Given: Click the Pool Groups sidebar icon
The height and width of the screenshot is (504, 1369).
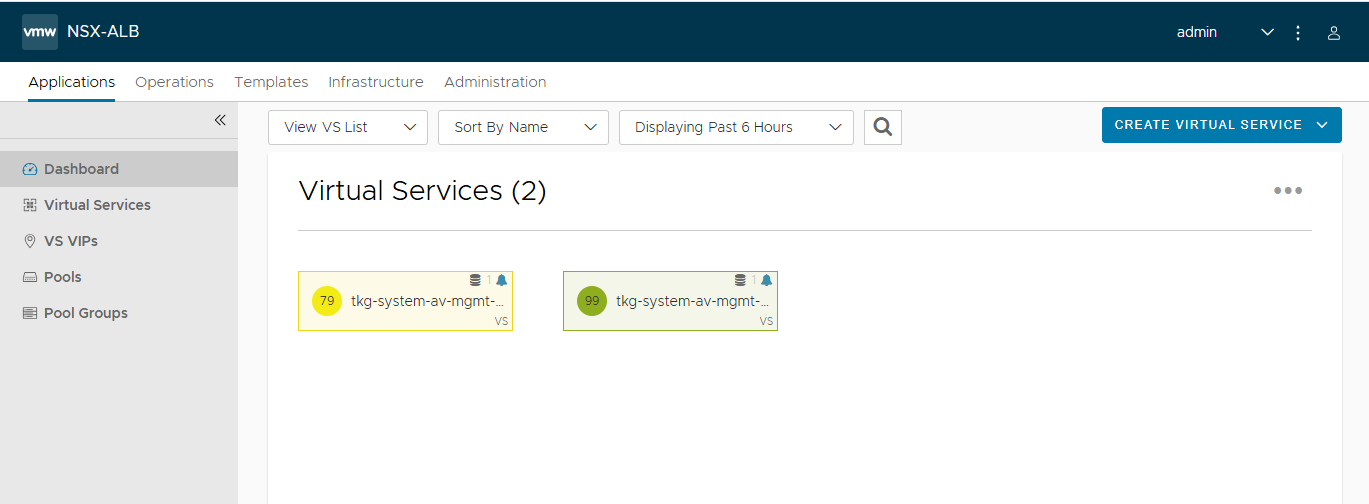Looking at the screenshot, I should tap(30, 313).
